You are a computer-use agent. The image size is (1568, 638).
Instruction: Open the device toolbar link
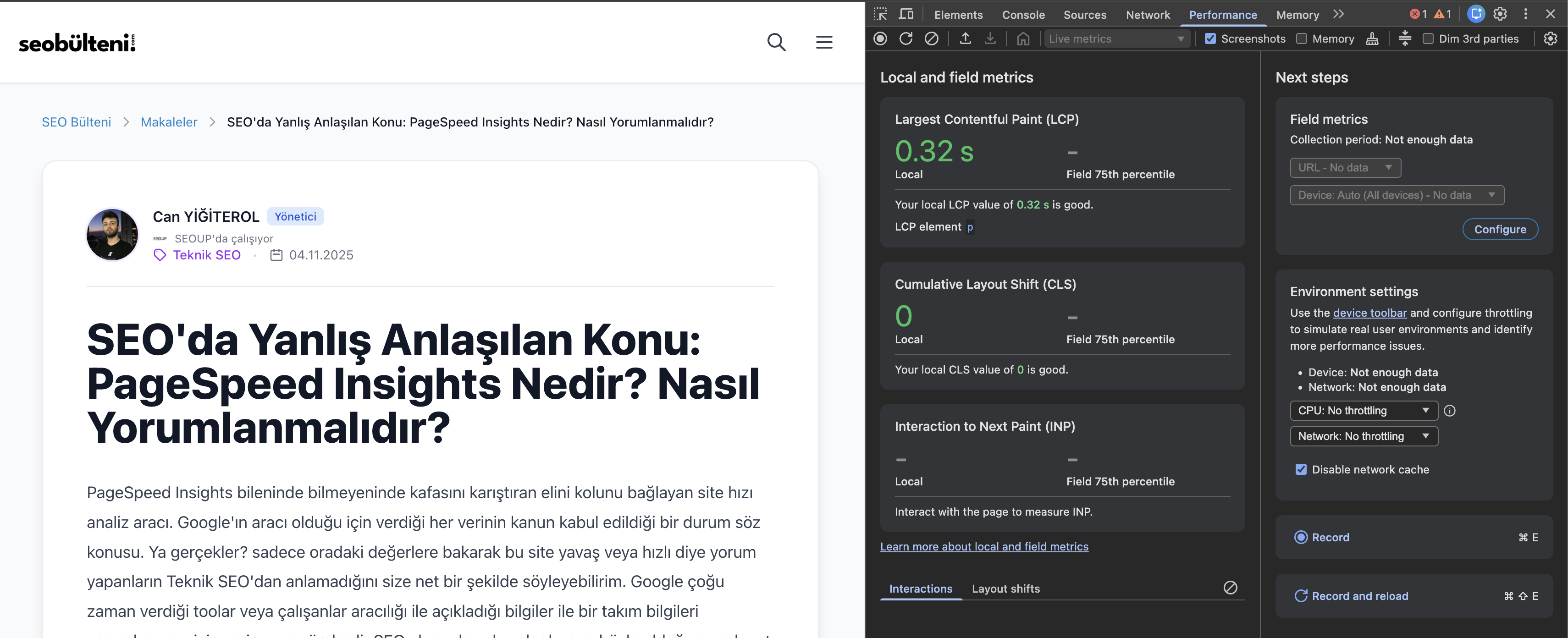tap(1369, 313)
